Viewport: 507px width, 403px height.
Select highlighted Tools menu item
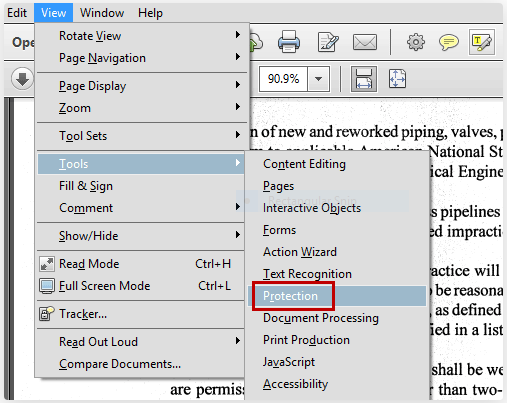coord(141,164)
